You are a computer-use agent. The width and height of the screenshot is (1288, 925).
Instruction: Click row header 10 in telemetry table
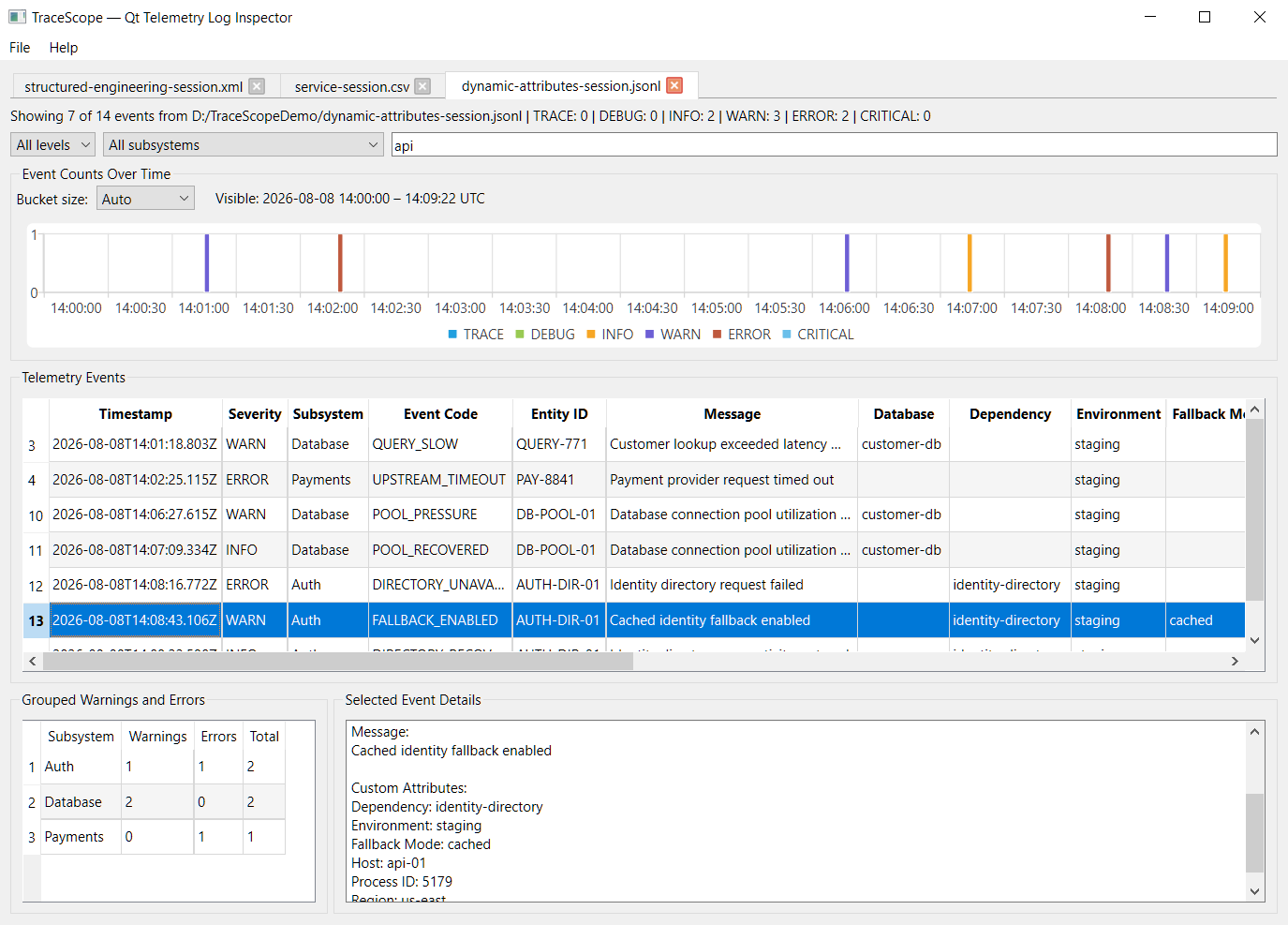[36, 515]
